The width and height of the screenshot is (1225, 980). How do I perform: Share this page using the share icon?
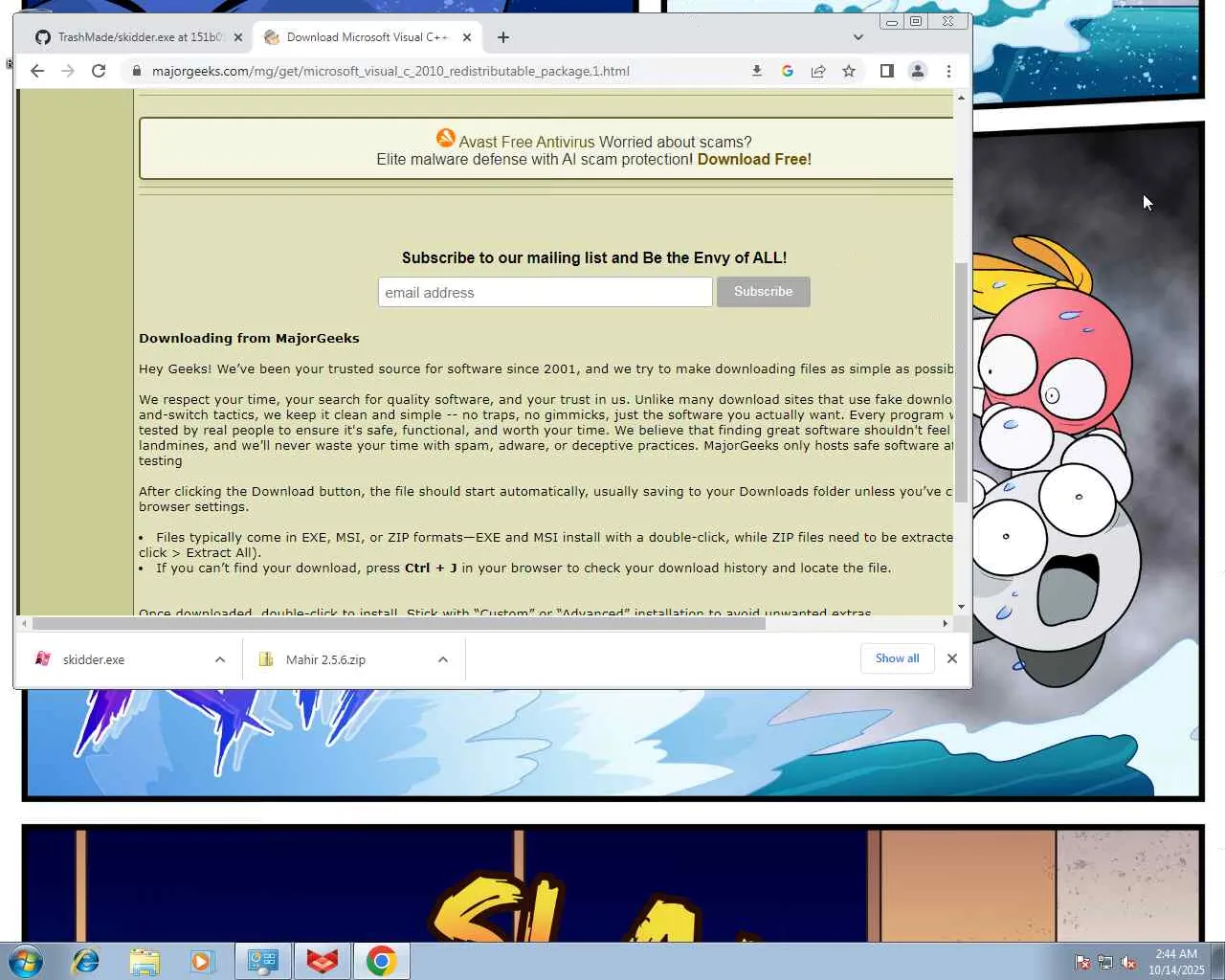coord(818,71)
